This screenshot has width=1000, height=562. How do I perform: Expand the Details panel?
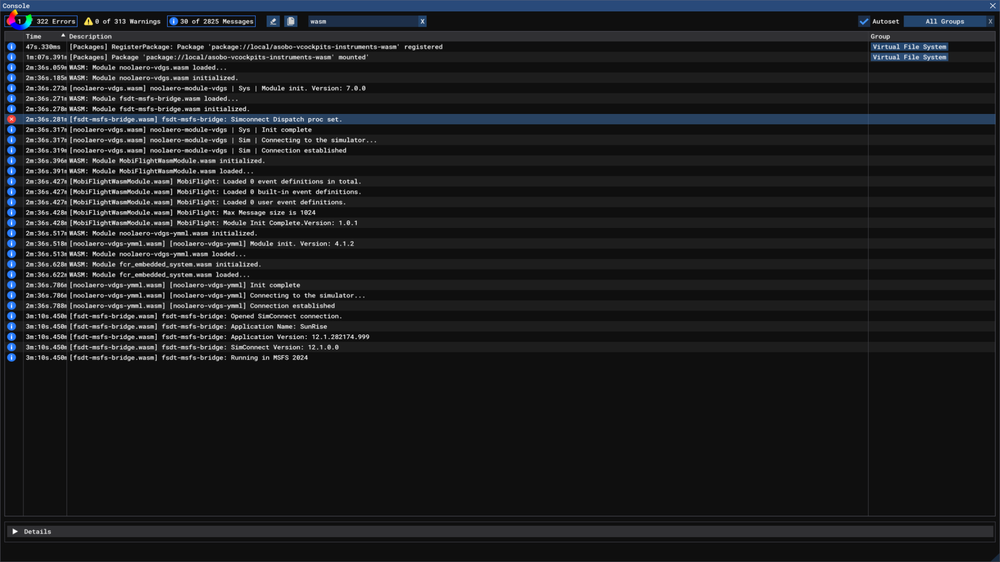point(15,532)
